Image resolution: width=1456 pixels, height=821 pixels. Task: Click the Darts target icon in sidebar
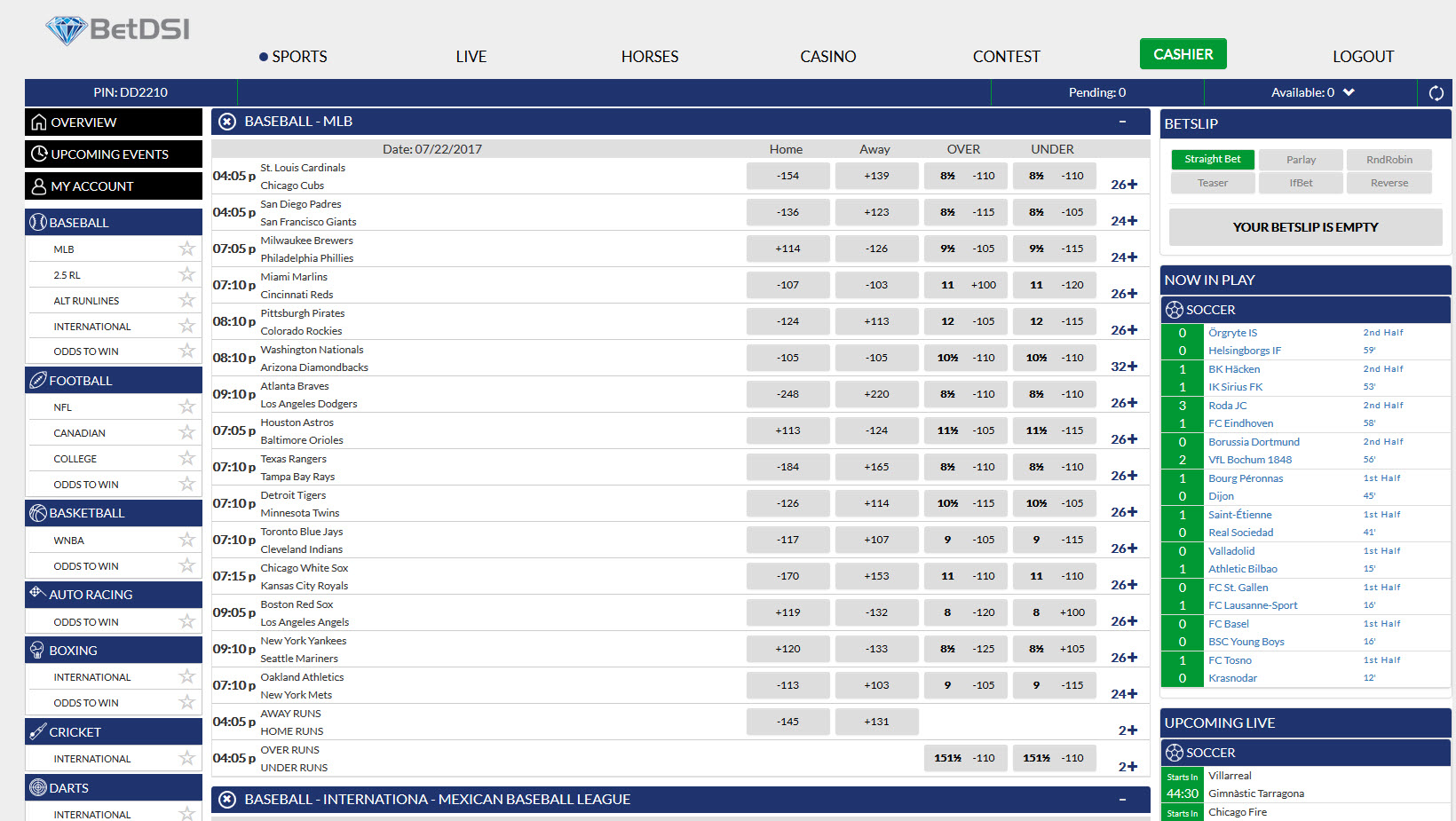[37, 787]
